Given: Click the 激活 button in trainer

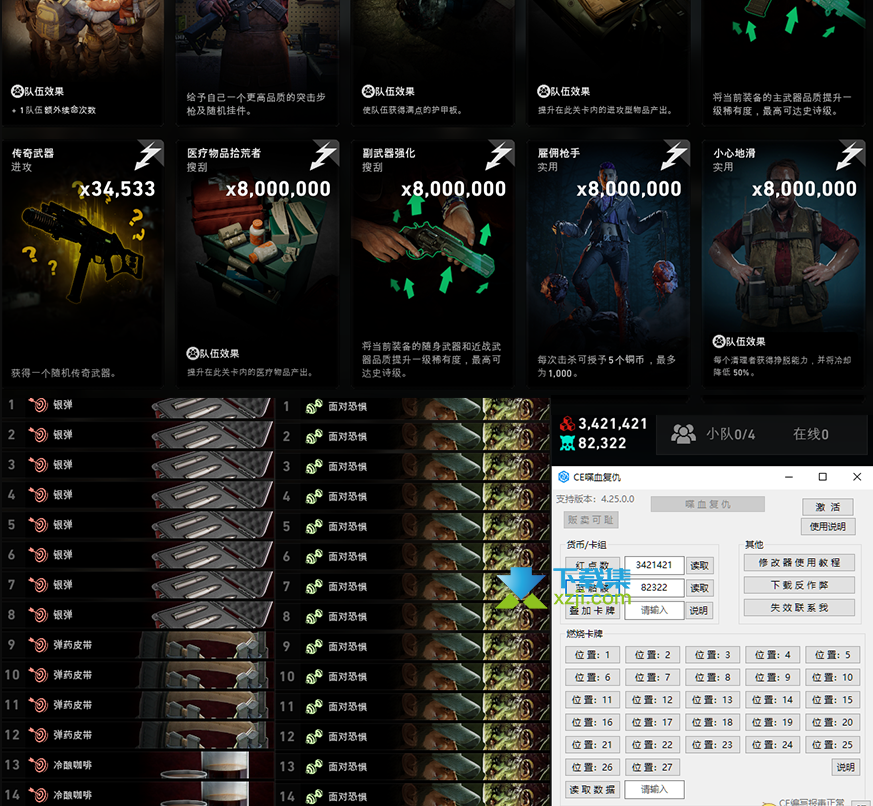Looking at the screenshot, I should pos(827,507).
